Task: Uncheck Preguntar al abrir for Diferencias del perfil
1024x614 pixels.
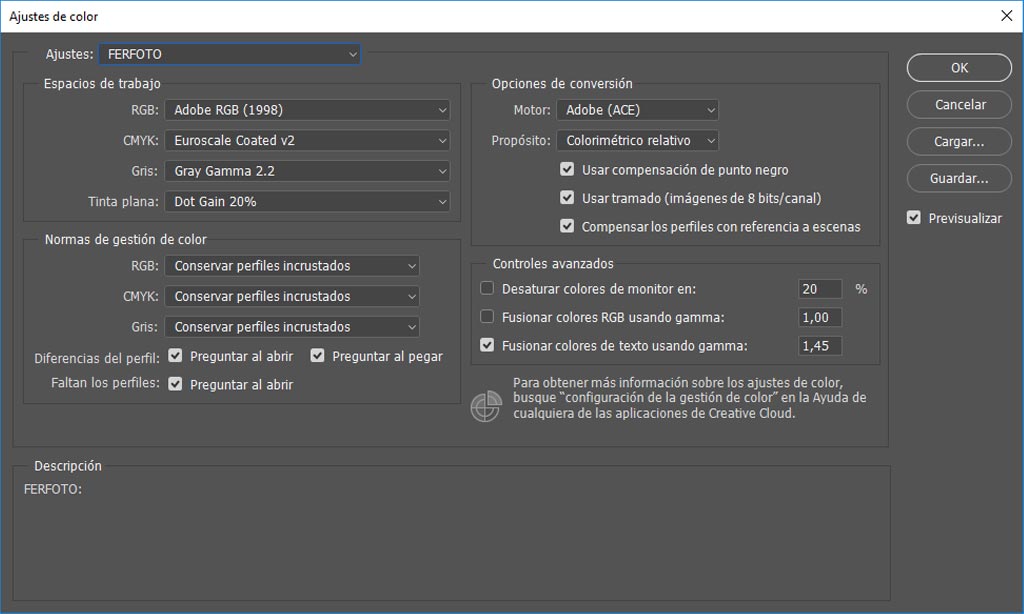Action: coord(175,356)
